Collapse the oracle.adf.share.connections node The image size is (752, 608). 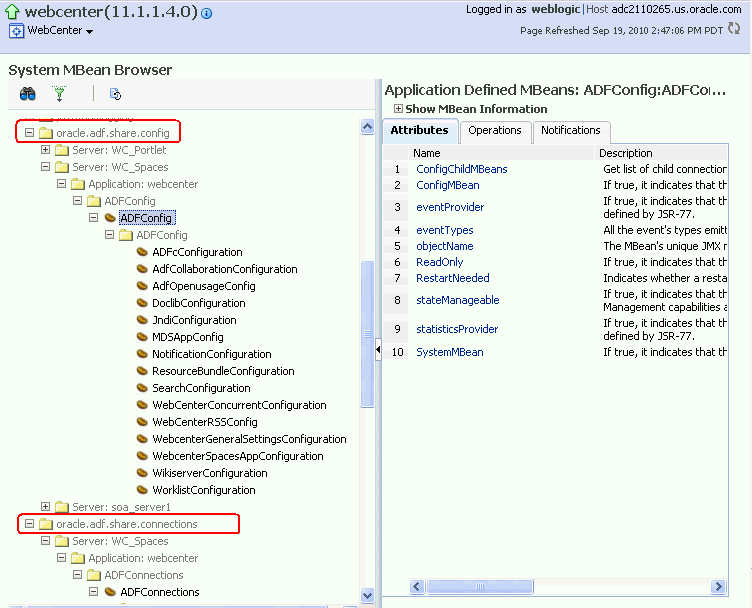tap(29, 524)
